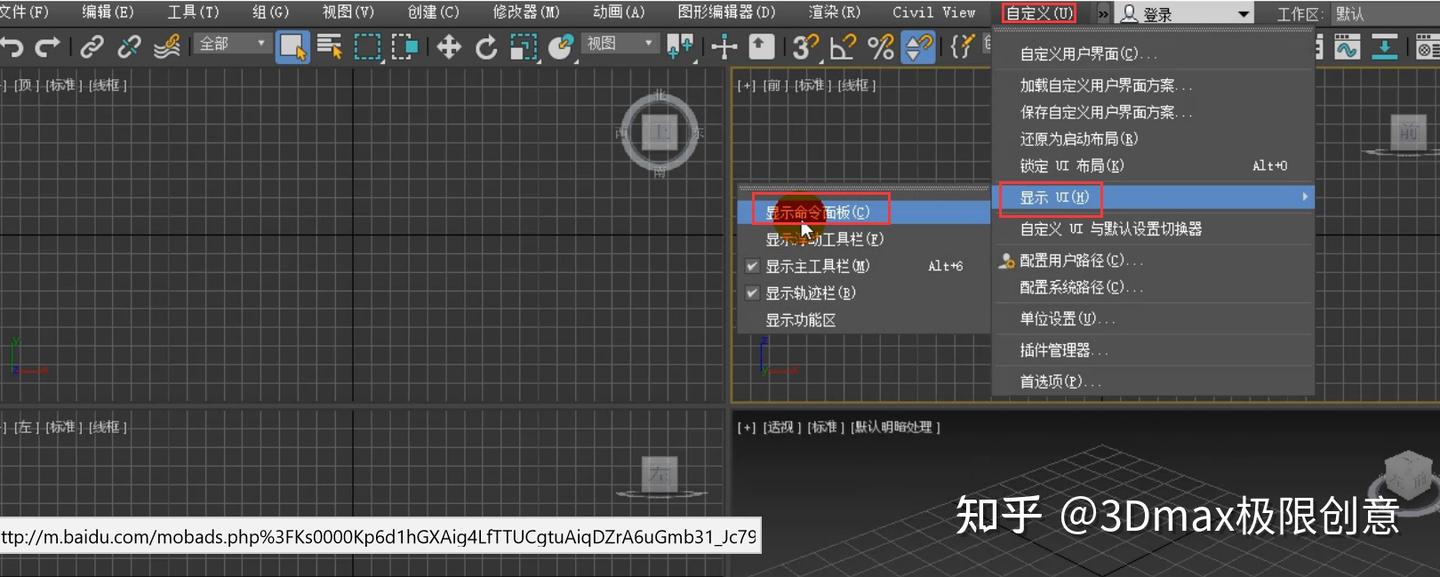Open Select by Name list icon

point(330,46)
